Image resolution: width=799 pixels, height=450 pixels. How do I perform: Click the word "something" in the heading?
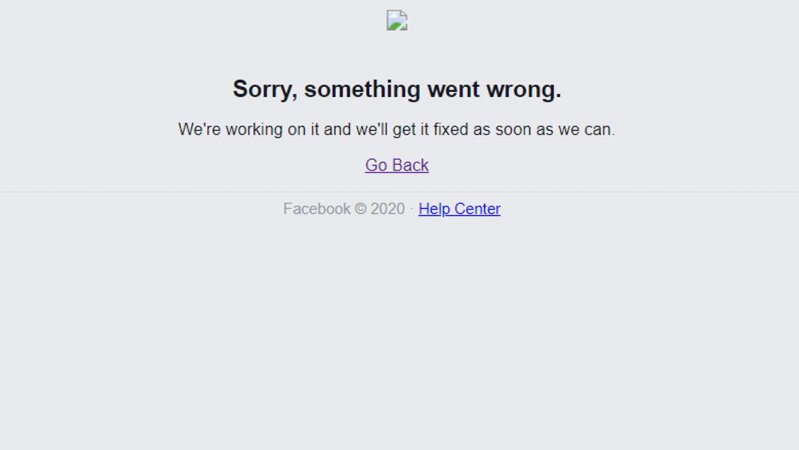pyautogui.click(x=362, y=90)
